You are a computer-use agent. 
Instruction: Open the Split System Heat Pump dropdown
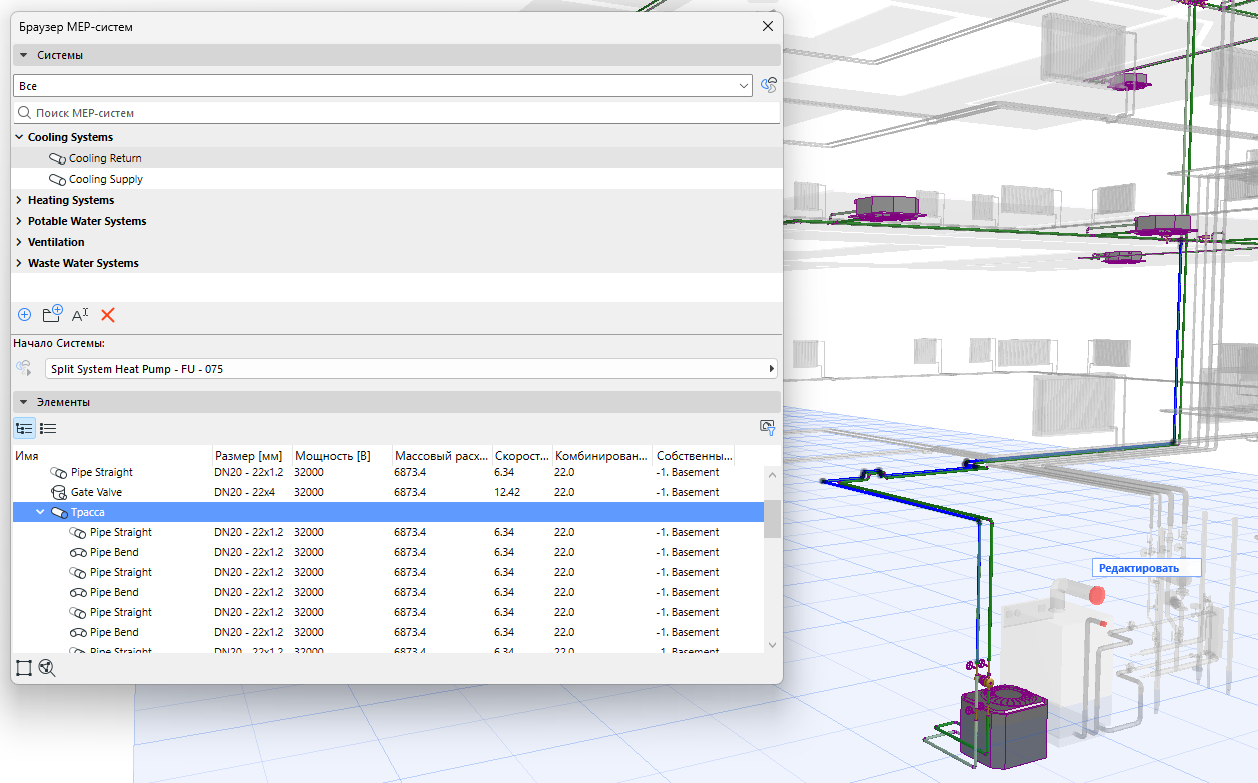pos(411,369)
